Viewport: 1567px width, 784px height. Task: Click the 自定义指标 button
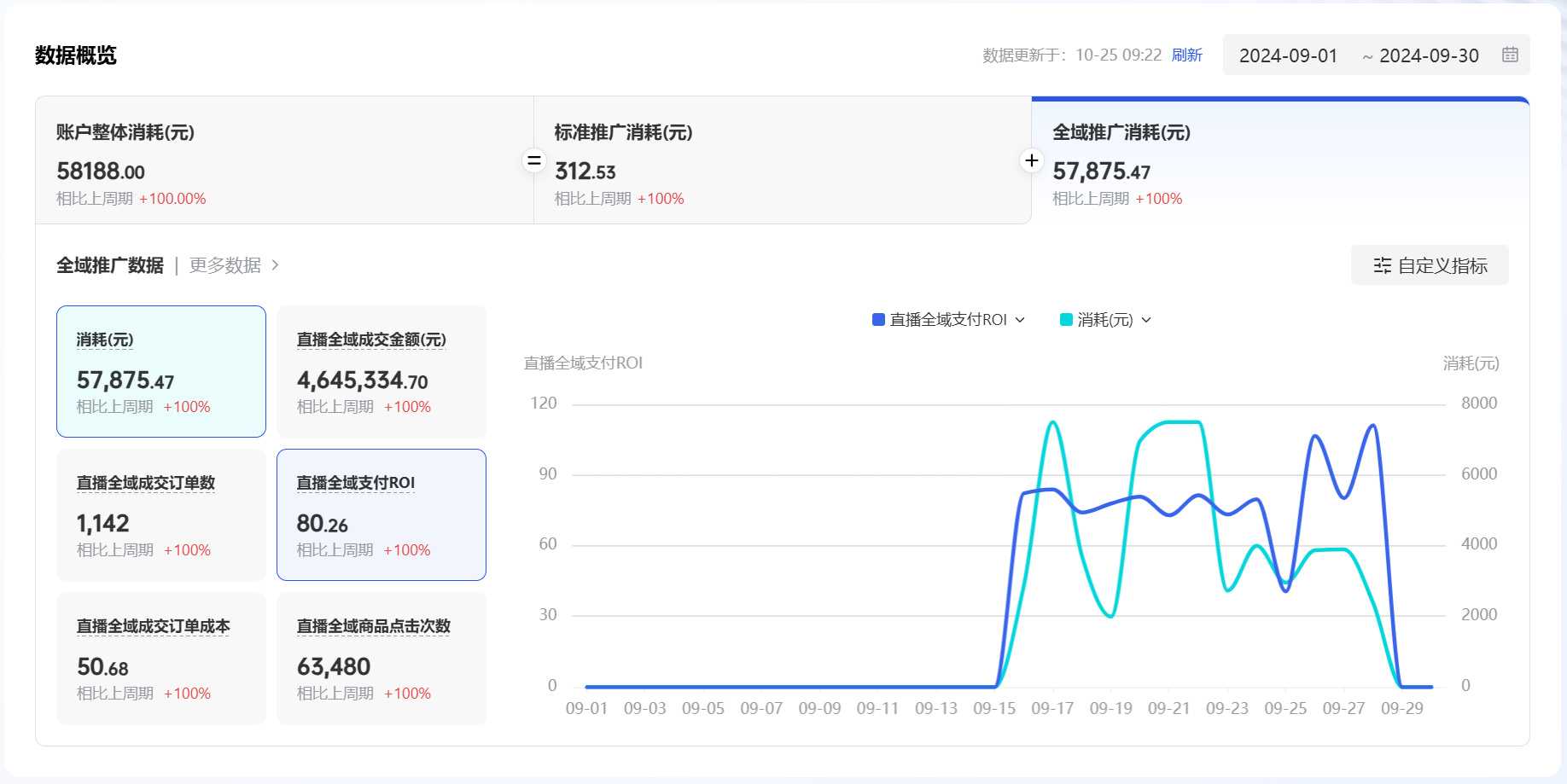(x=1430, y=265)
